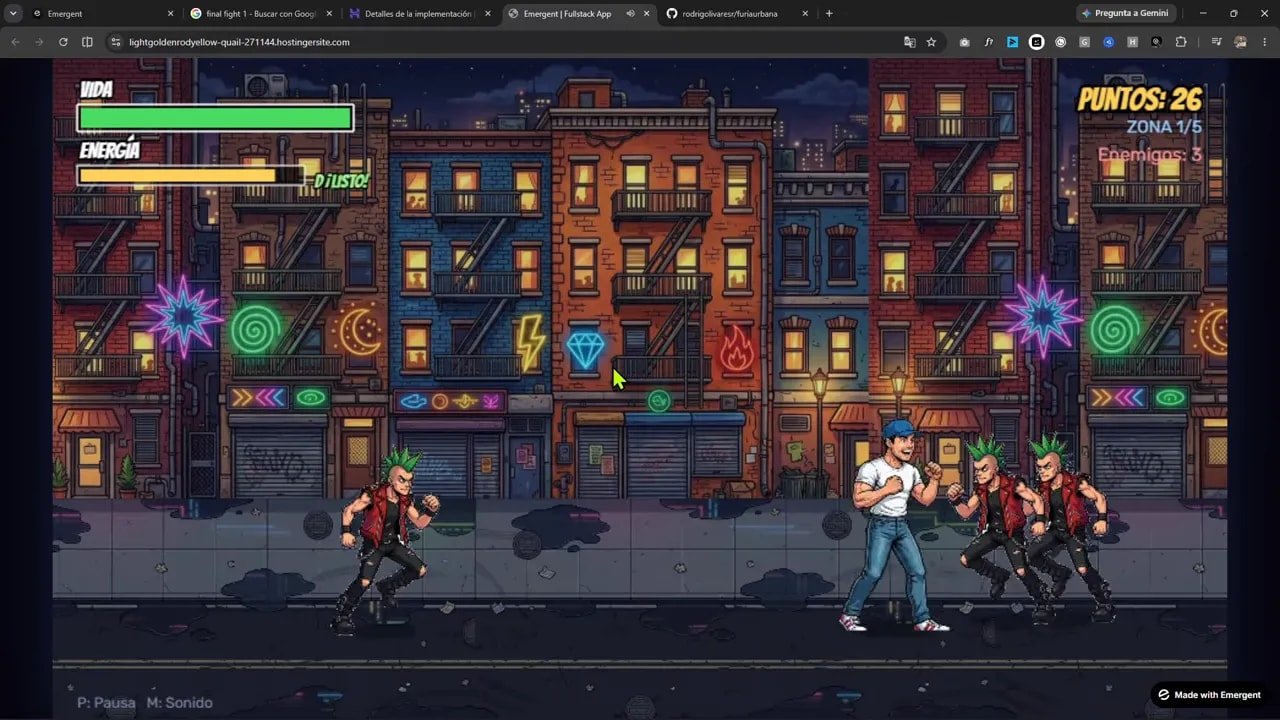Click the yellow neon lightning bolt sign
Image resolution: width=1280 pixels, height=720 pixels.
click(x=529, y=341)
